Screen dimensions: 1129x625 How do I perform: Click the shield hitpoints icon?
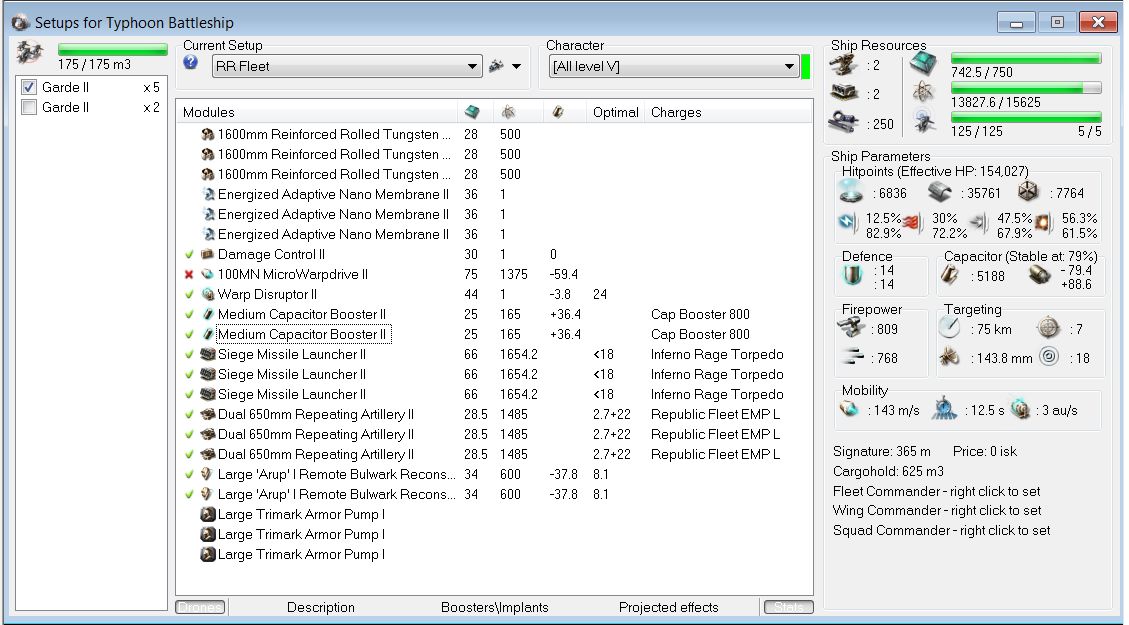pos(852,192)
